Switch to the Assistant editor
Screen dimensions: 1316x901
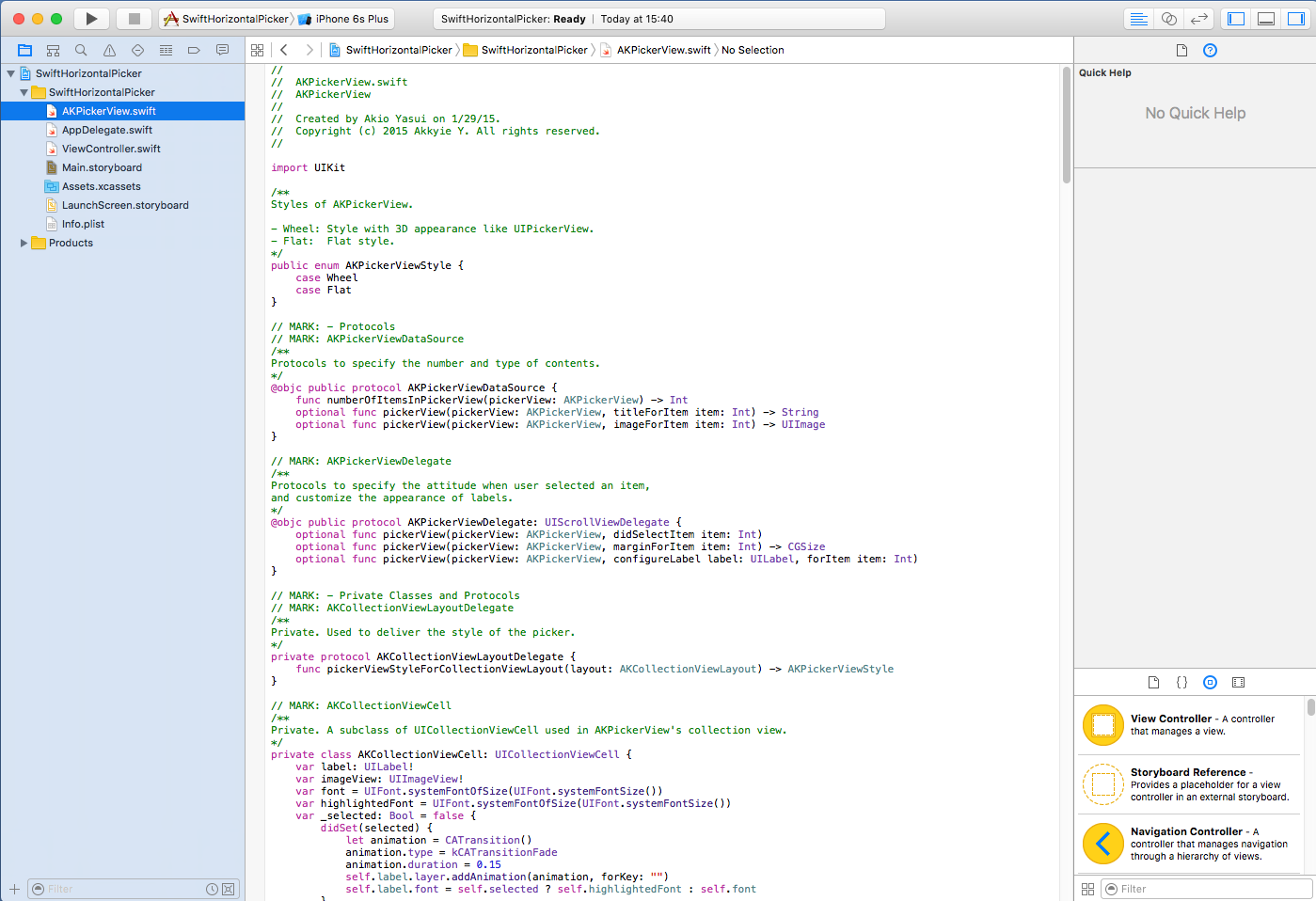point(1168,19)
